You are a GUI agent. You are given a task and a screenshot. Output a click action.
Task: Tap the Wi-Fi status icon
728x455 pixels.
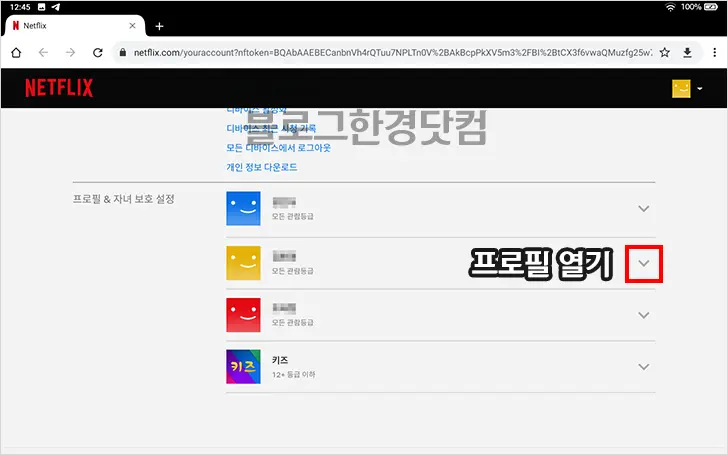click(670, 7)
